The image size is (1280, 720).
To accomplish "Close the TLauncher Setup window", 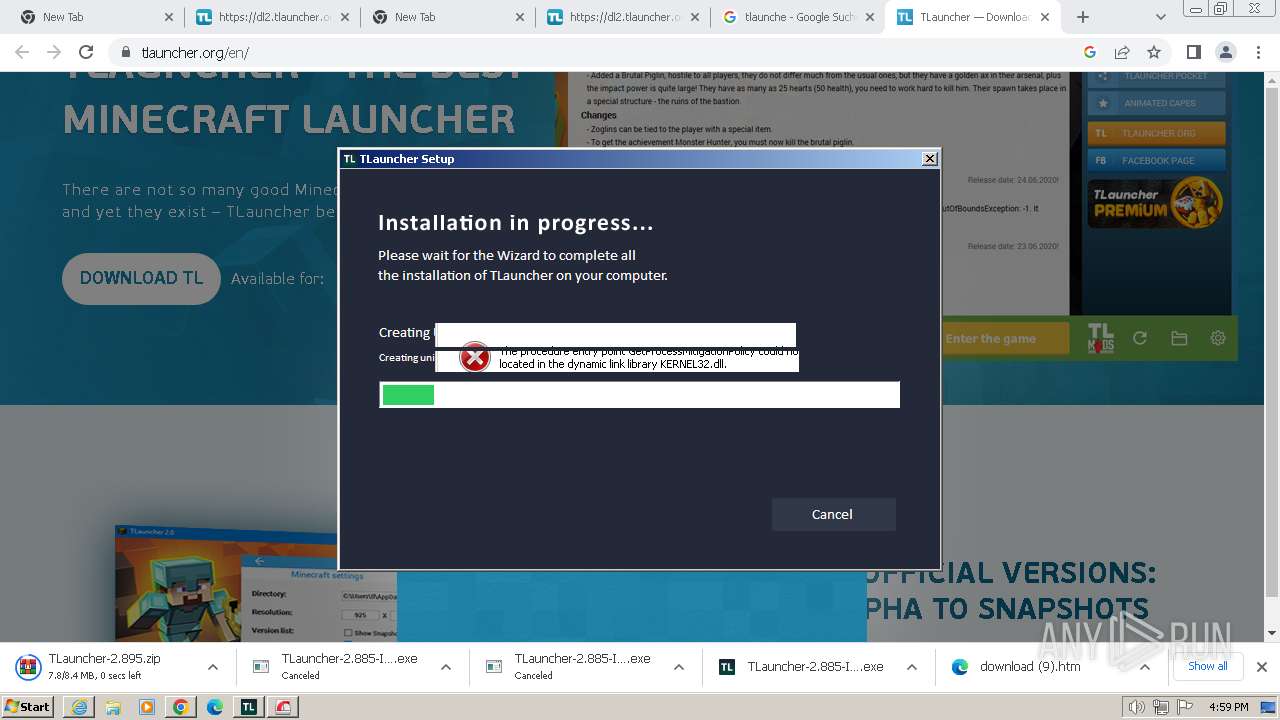I will (930, 158).
